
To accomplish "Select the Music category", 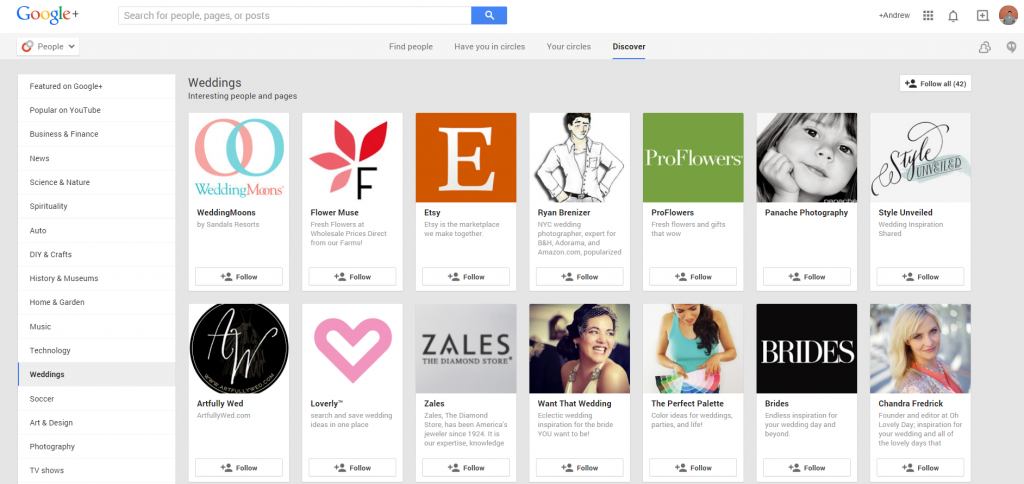I will point(97,327).
